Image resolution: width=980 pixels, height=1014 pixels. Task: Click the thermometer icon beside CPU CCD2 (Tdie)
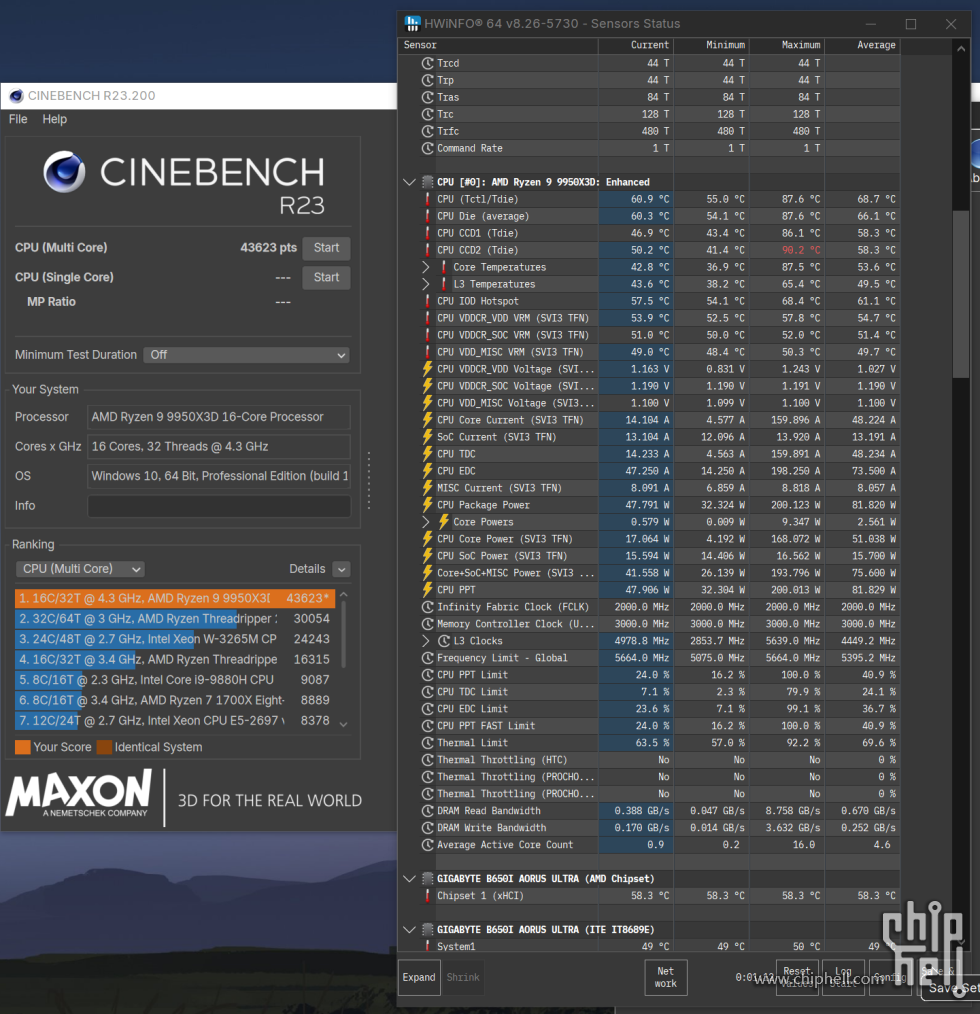tap(427, 250)
